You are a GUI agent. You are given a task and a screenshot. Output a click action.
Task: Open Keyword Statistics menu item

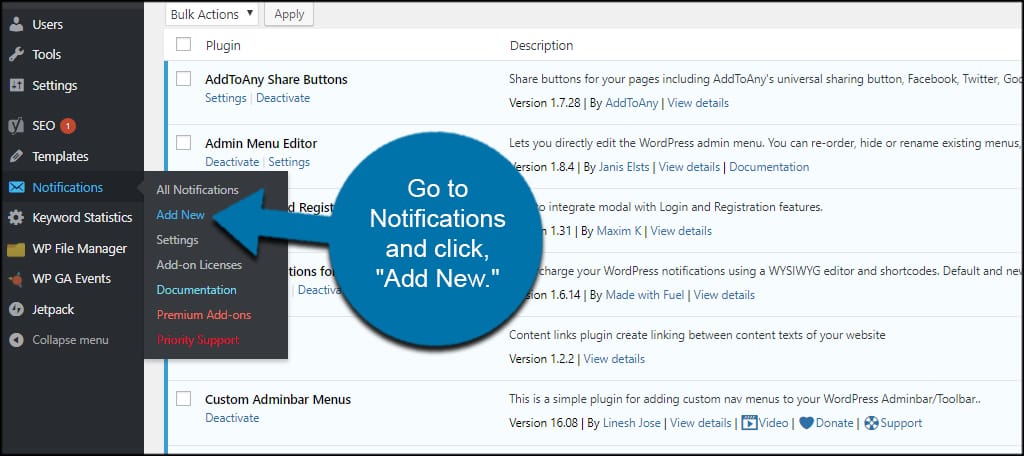[x=82, y=218]
